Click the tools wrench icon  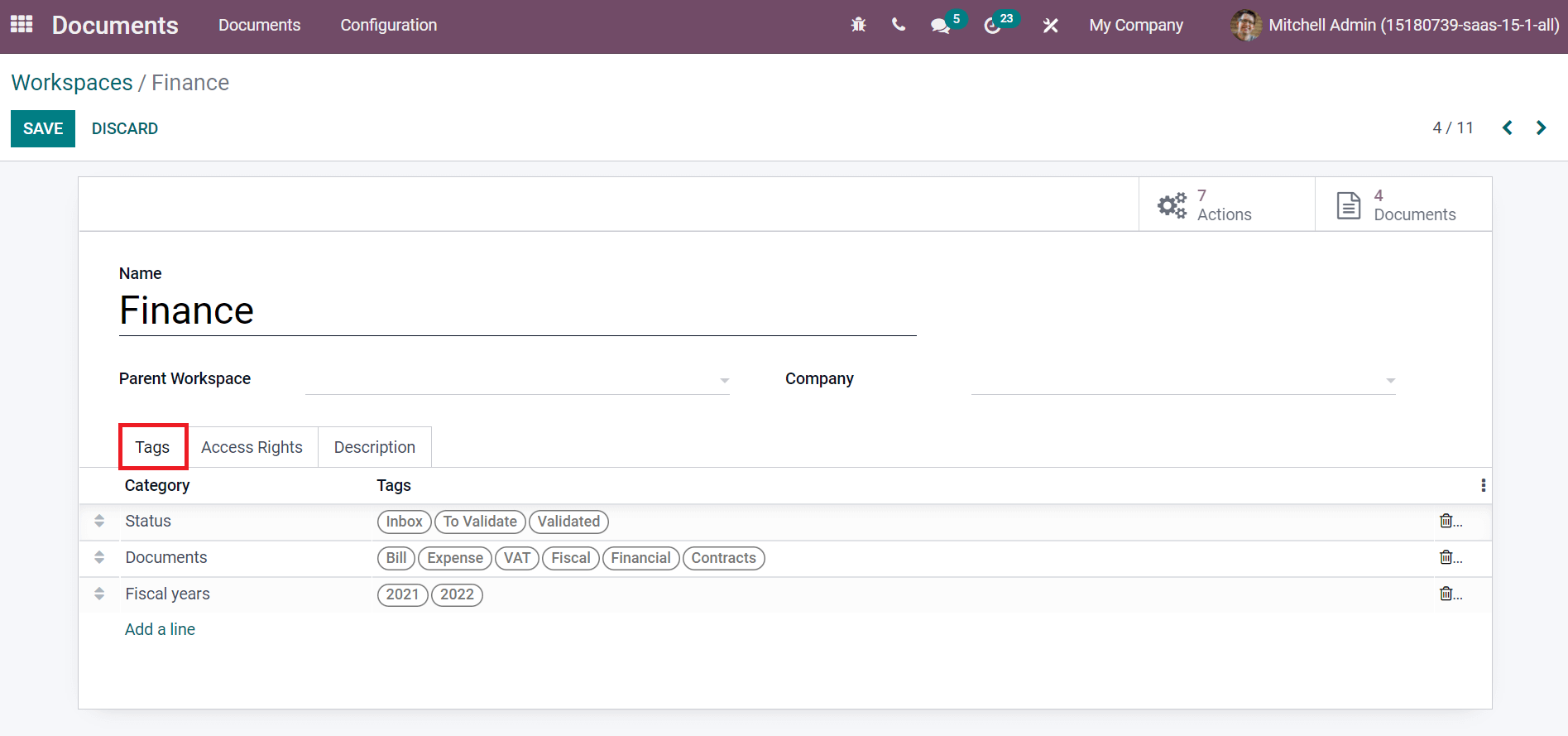pyautogui.click(x=1051, y=26)
